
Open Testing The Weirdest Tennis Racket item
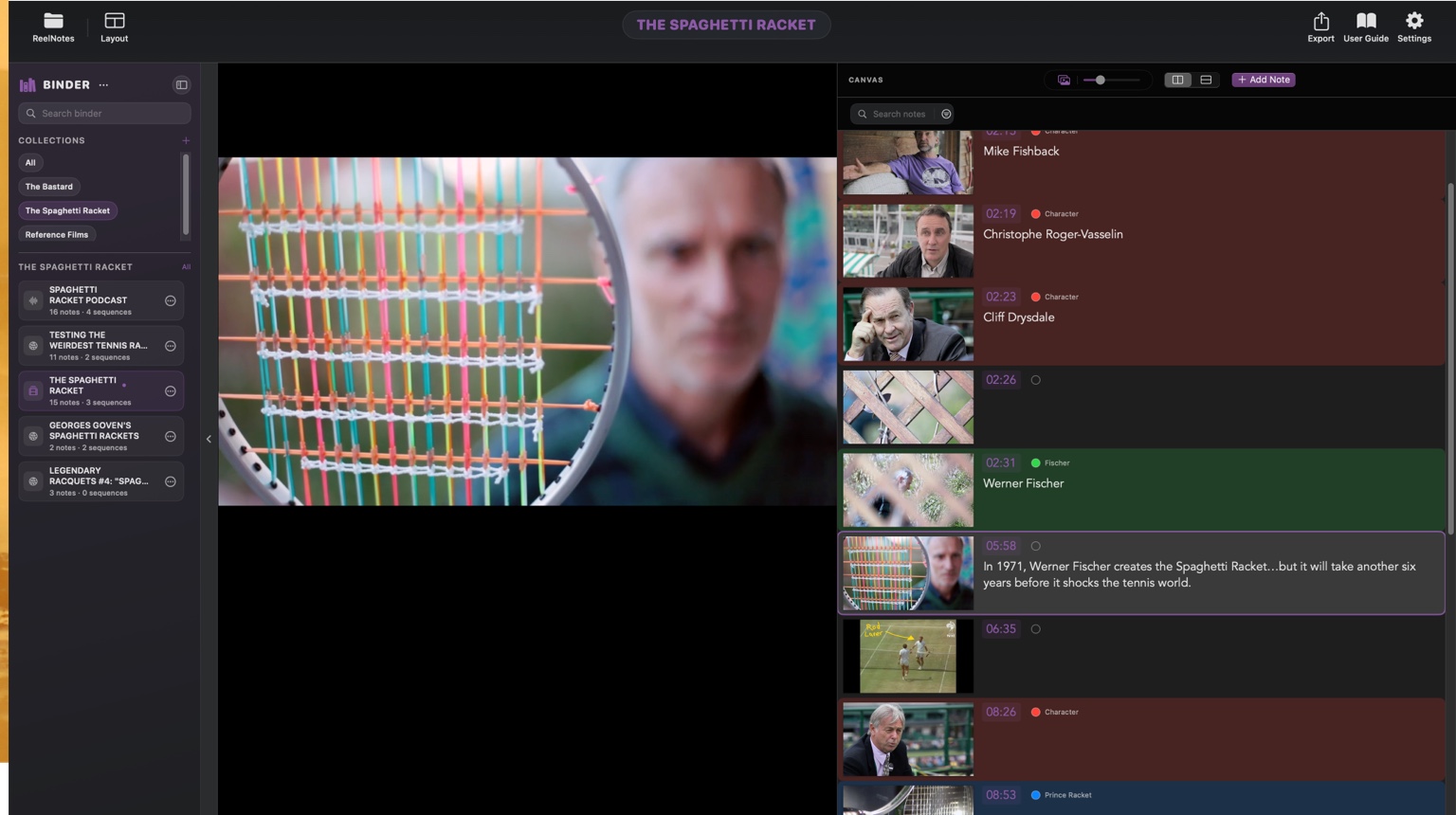click(100, 346)
